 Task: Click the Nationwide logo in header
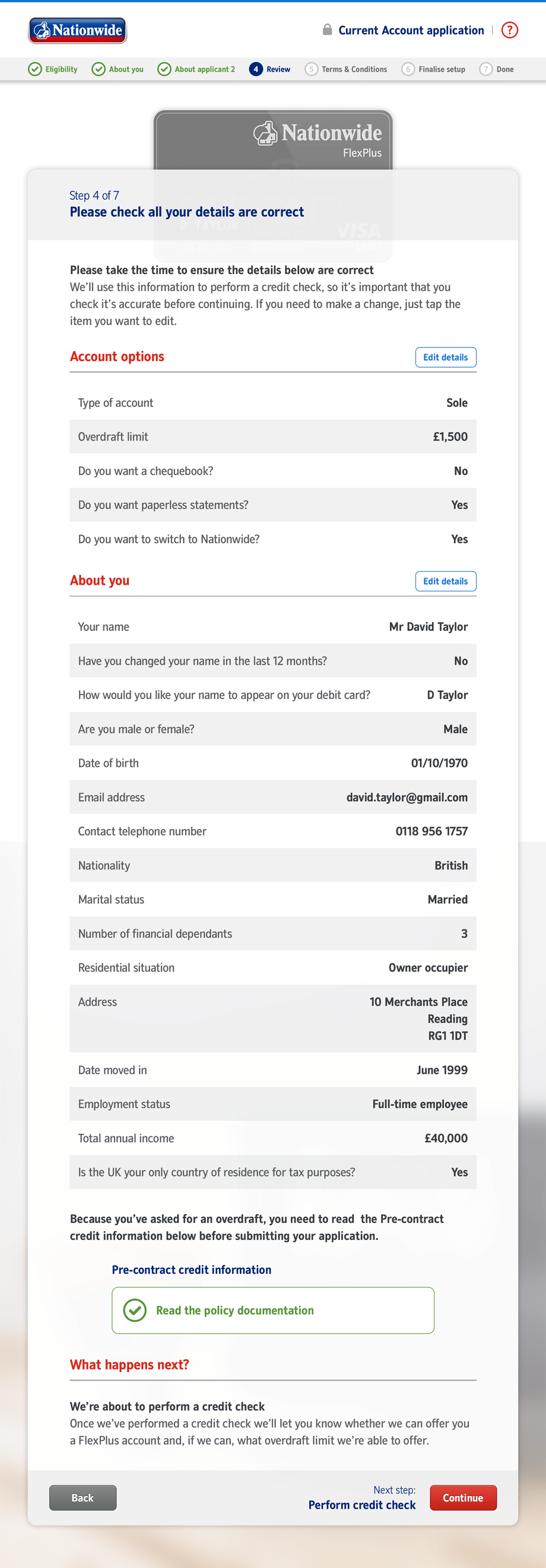tap(77, 30)
